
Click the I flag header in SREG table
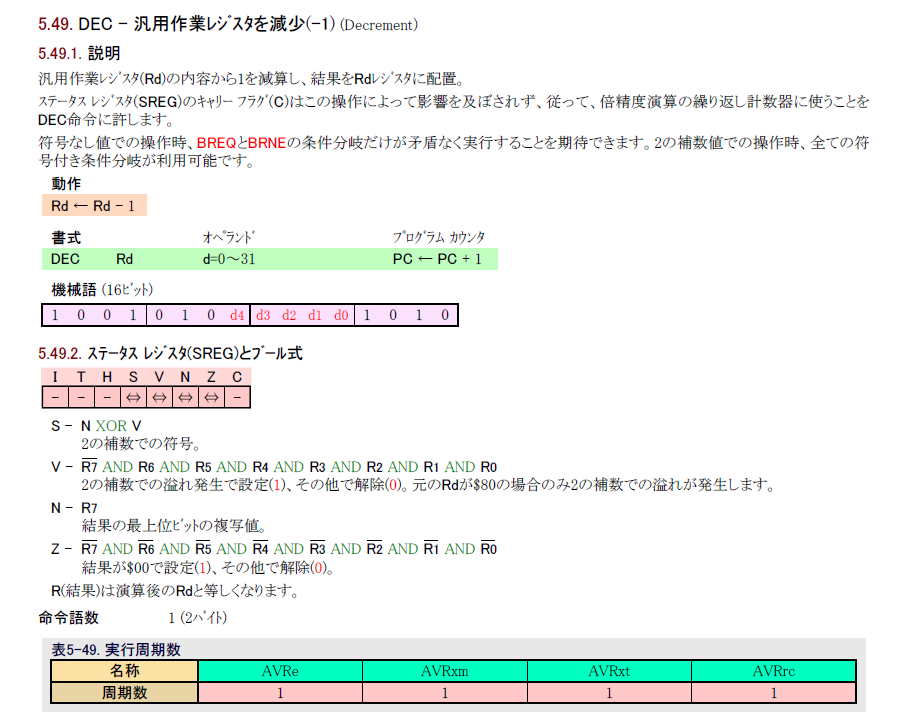click(x=55, y=377)
